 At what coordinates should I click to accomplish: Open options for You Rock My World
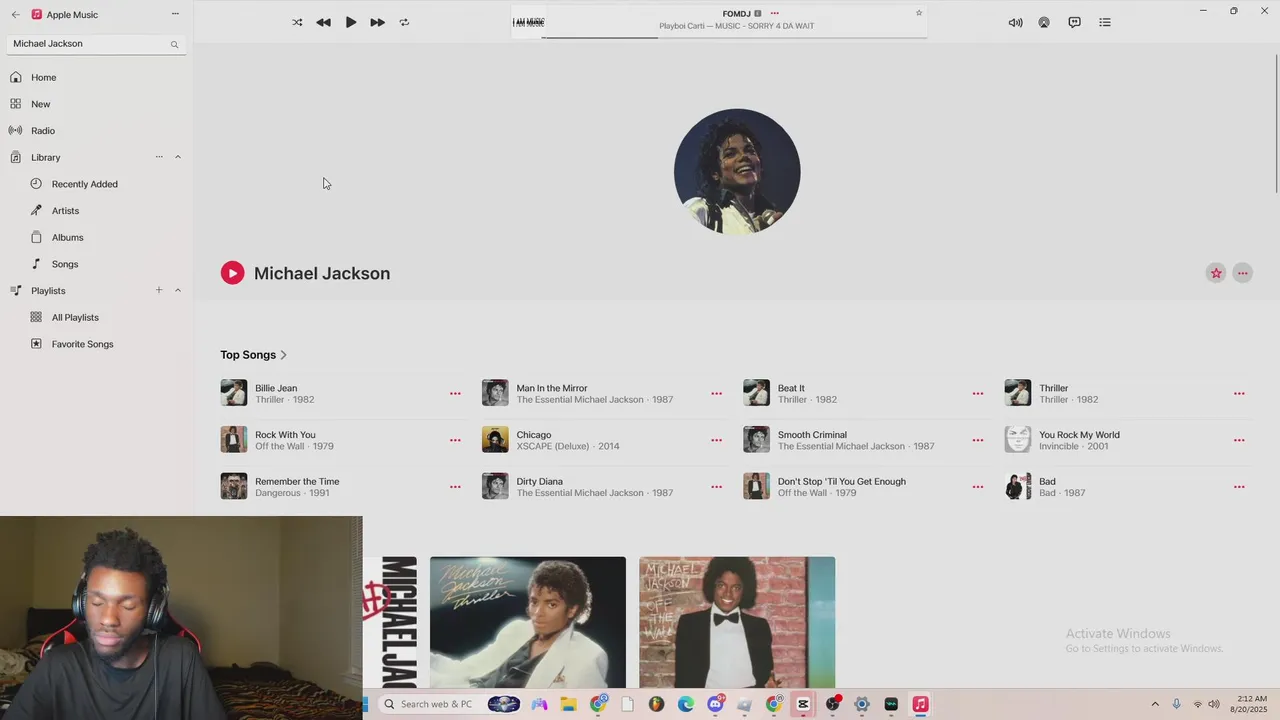point(1239,440)
